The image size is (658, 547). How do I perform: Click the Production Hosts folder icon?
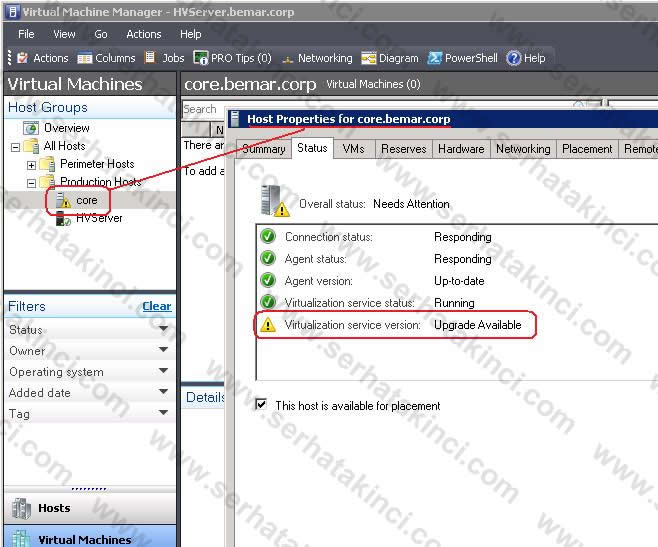click(x=47, y=181)
